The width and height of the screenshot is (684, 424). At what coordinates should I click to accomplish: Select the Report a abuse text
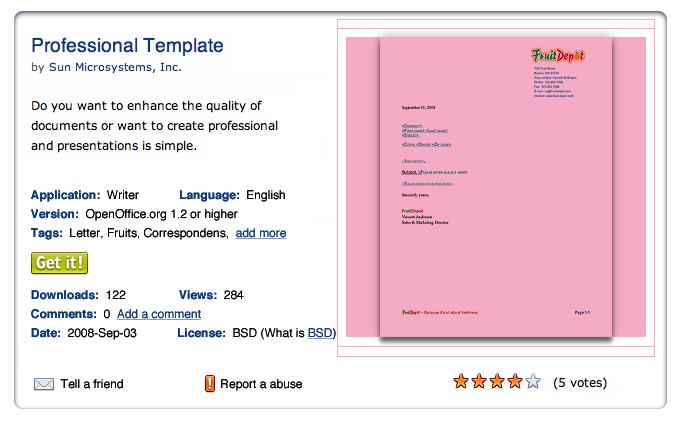point(261,384)
